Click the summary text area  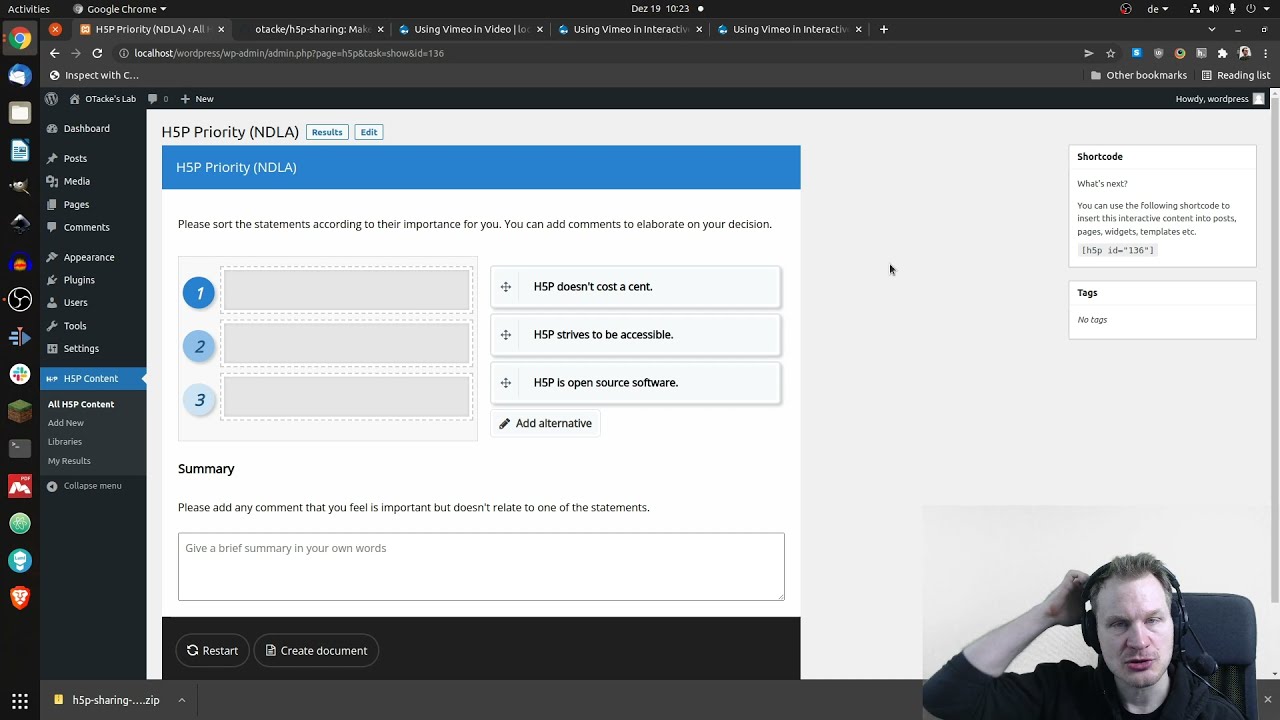coord(481,567)
